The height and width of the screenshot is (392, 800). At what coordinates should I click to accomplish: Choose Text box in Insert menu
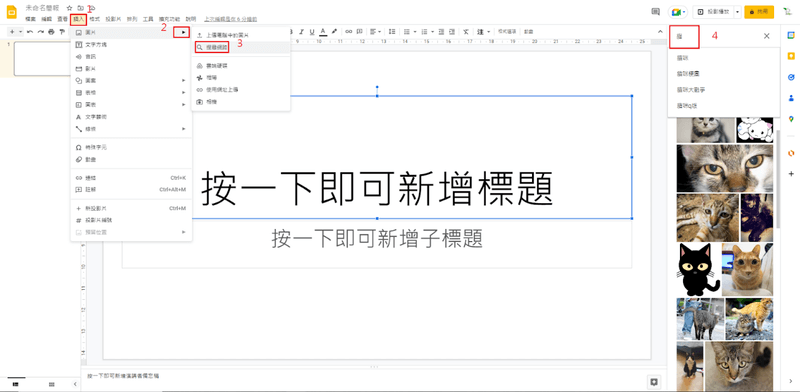(x=131, y=45)
